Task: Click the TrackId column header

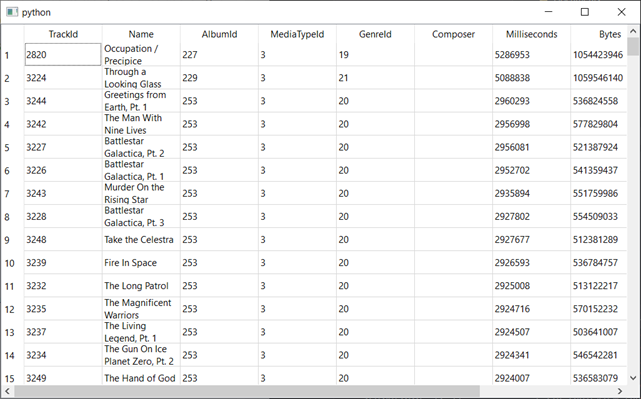Action: [x=63, y=34]
